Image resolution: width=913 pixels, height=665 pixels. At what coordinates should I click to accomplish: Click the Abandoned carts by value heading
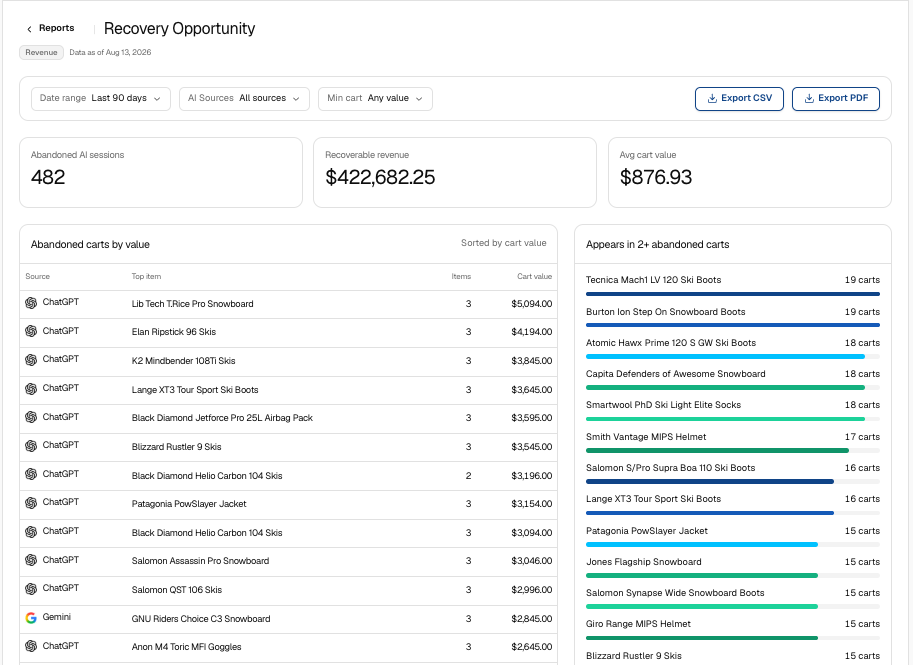[90, 245]
